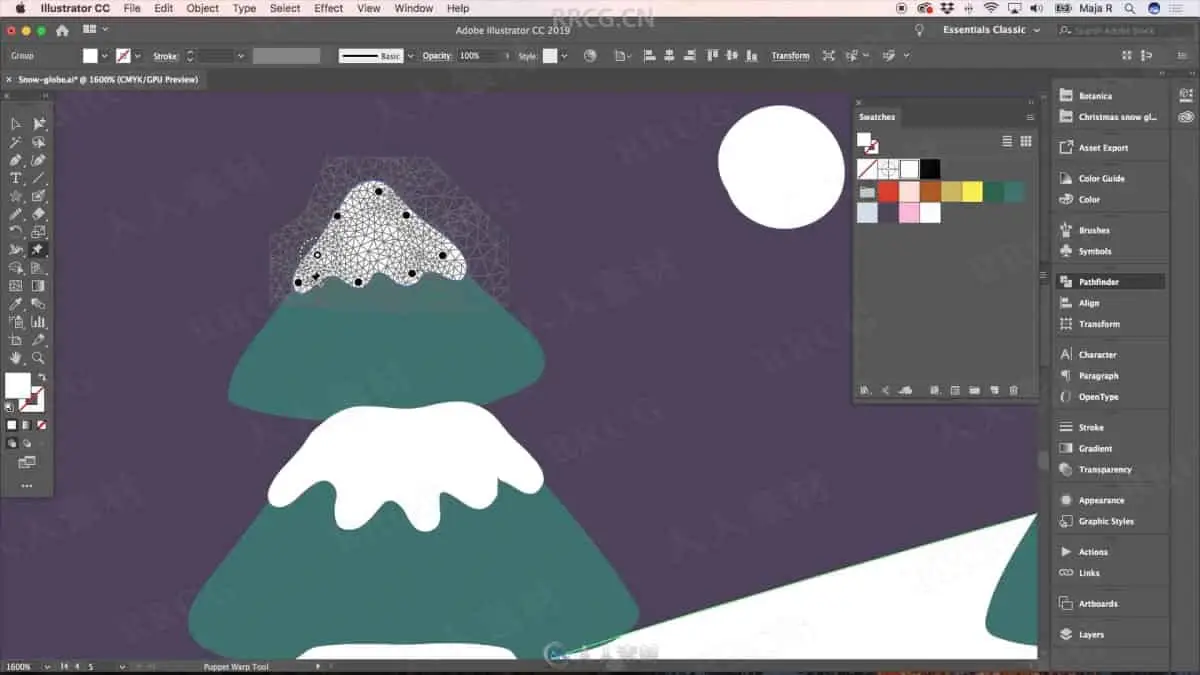1200x675 pixels.
Task: Open stroke weight dropdown
Action: [x=241, y=56]
